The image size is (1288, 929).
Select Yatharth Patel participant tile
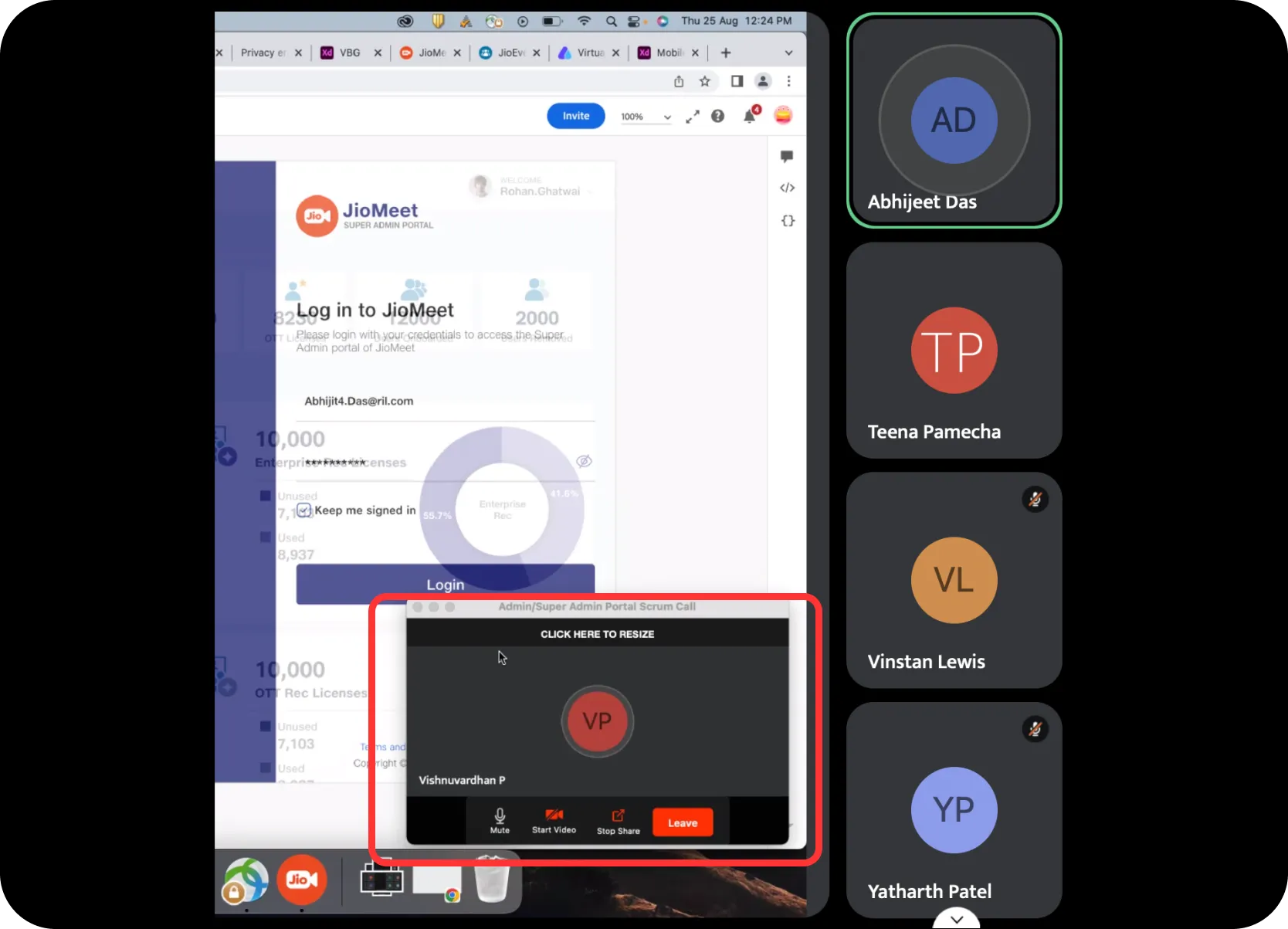tap(954, 810)
